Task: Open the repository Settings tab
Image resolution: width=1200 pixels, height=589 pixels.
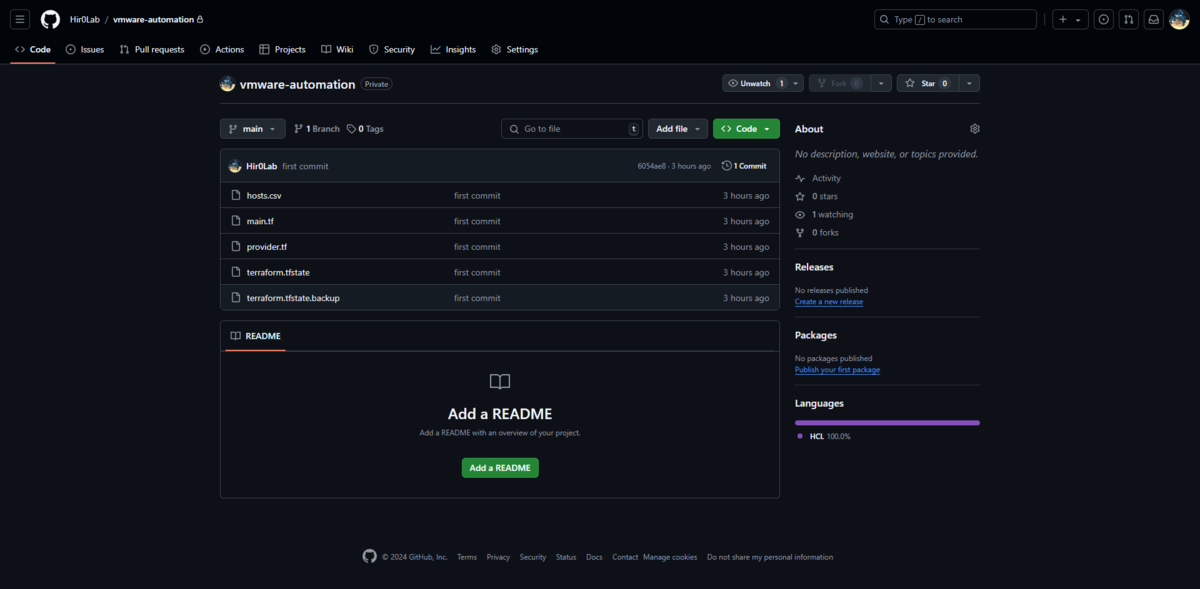Action: tap(515, 49)
